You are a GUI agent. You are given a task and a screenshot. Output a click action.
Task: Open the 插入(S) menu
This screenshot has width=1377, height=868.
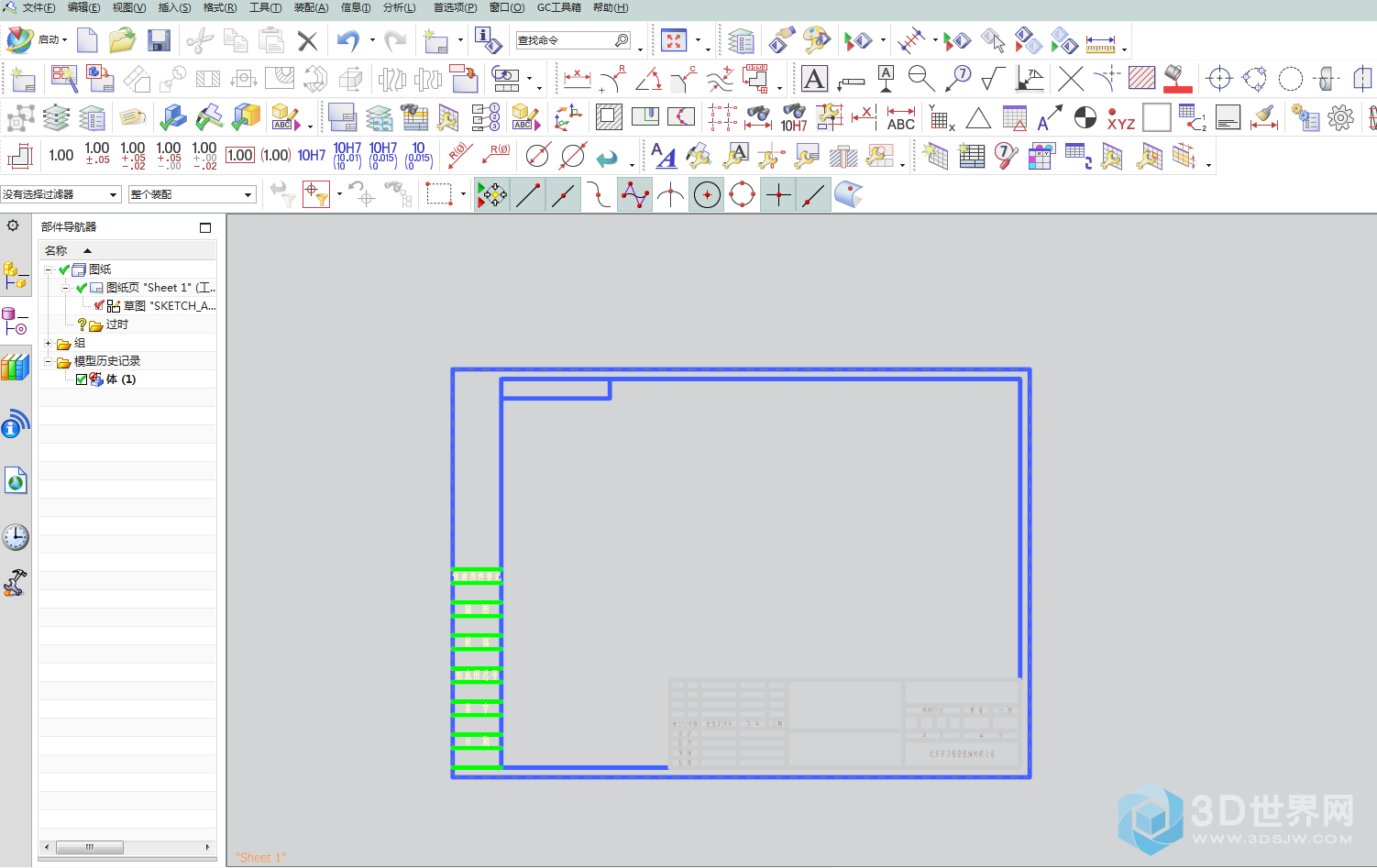[174, 7]
